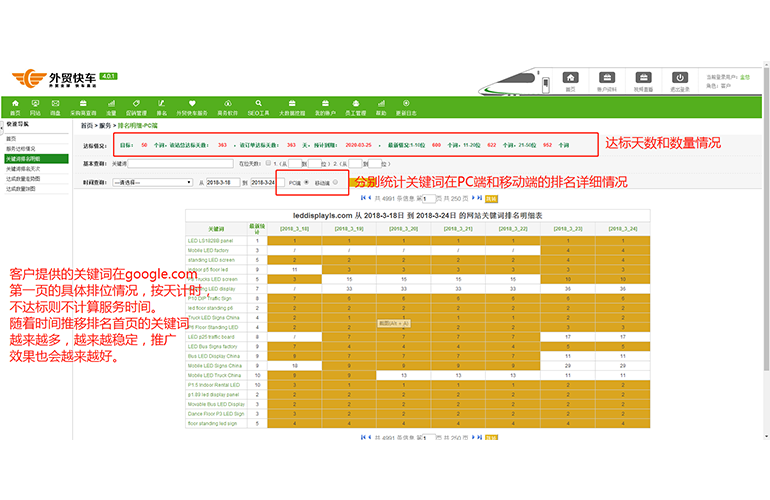Viewport: 770px width, 500px height.
Task: Open the end date field 2018-3-24
Action: tap(263, 183)
